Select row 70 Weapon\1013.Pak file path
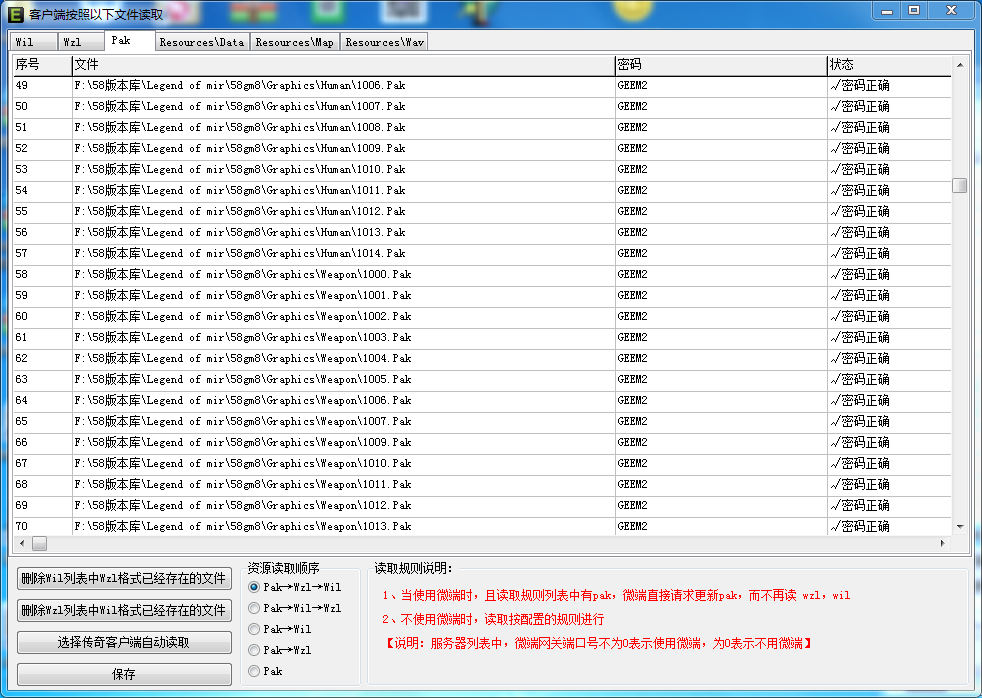 click(243, 526)
